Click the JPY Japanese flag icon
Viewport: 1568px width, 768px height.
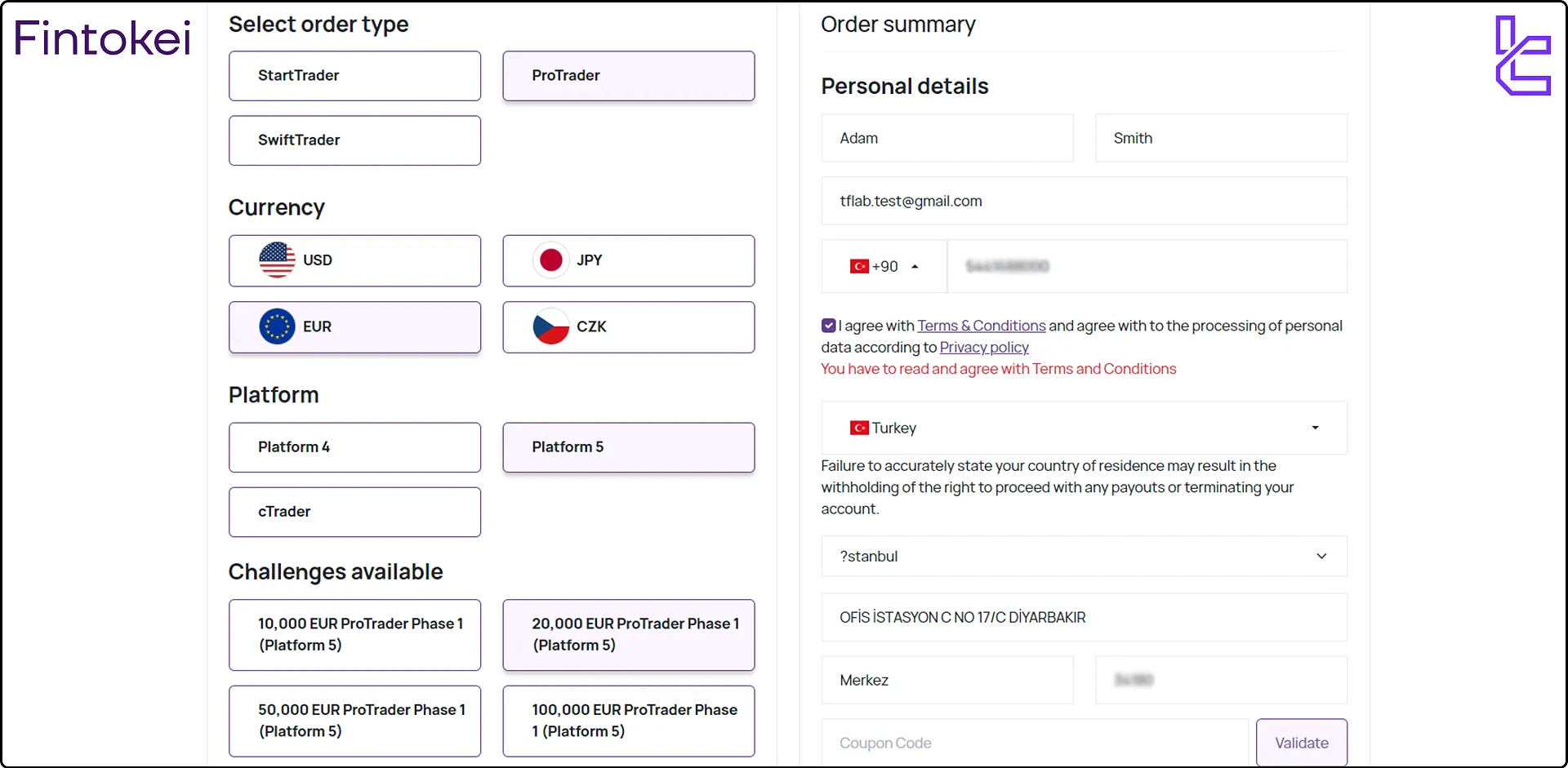pos(551,260)
